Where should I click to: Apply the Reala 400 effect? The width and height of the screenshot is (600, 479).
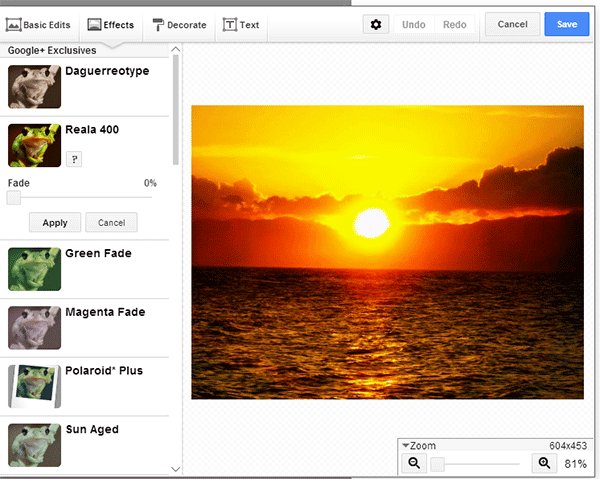tap(55, 223)
